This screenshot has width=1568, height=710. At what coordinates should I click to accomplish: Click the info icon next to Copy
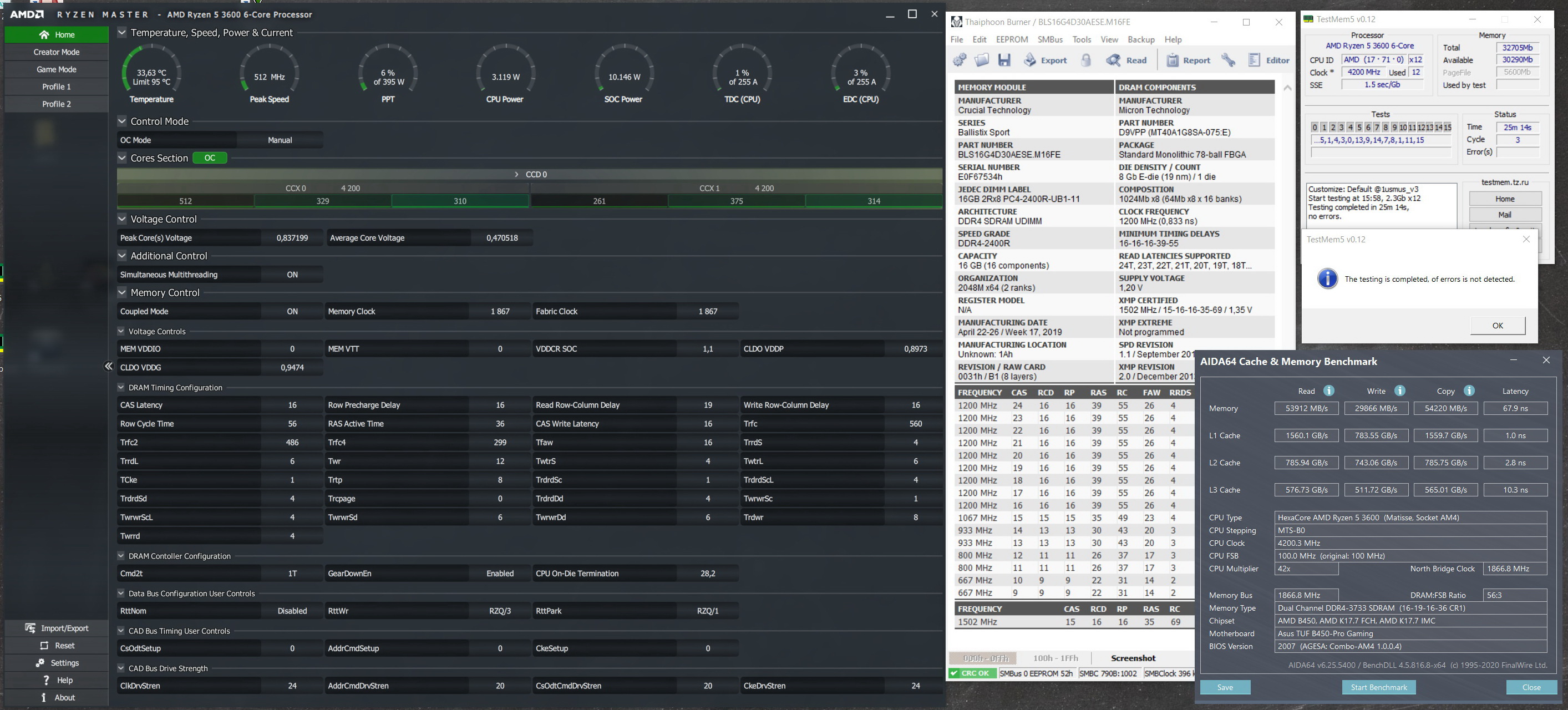1469,391
